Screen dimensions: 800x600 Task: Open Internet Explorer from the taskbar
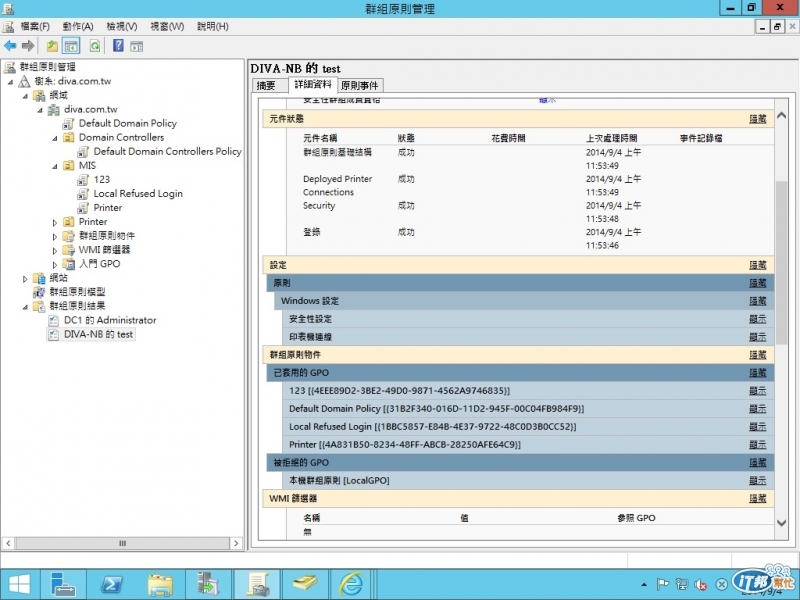tap(352, 584)
